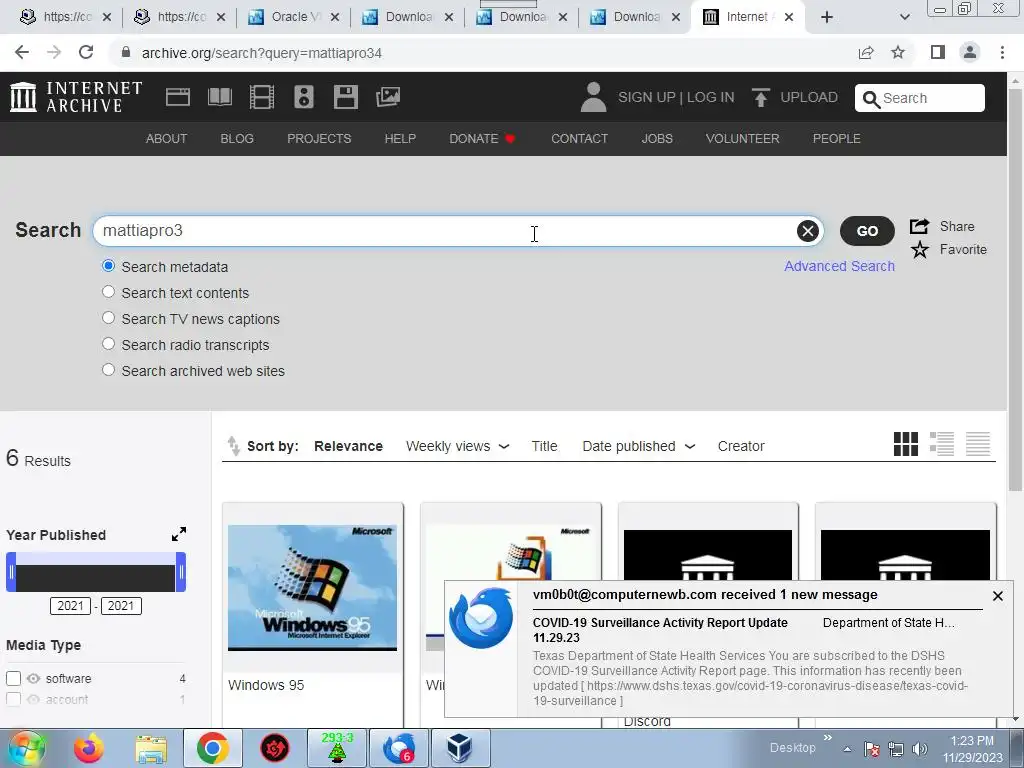Select Search text contents option
This screenshot has height=768, width=1024.
108,292
